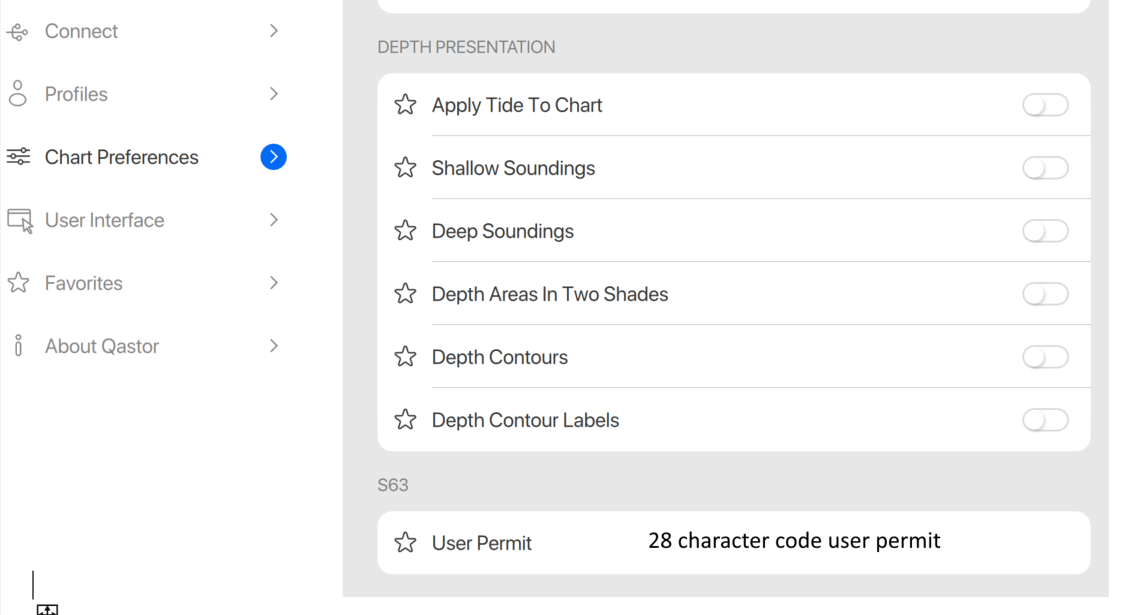Viewport: 1136px width, 615px height.
Task: Click the blue Chart Preferences chevron
Action: tap(273, 157)
